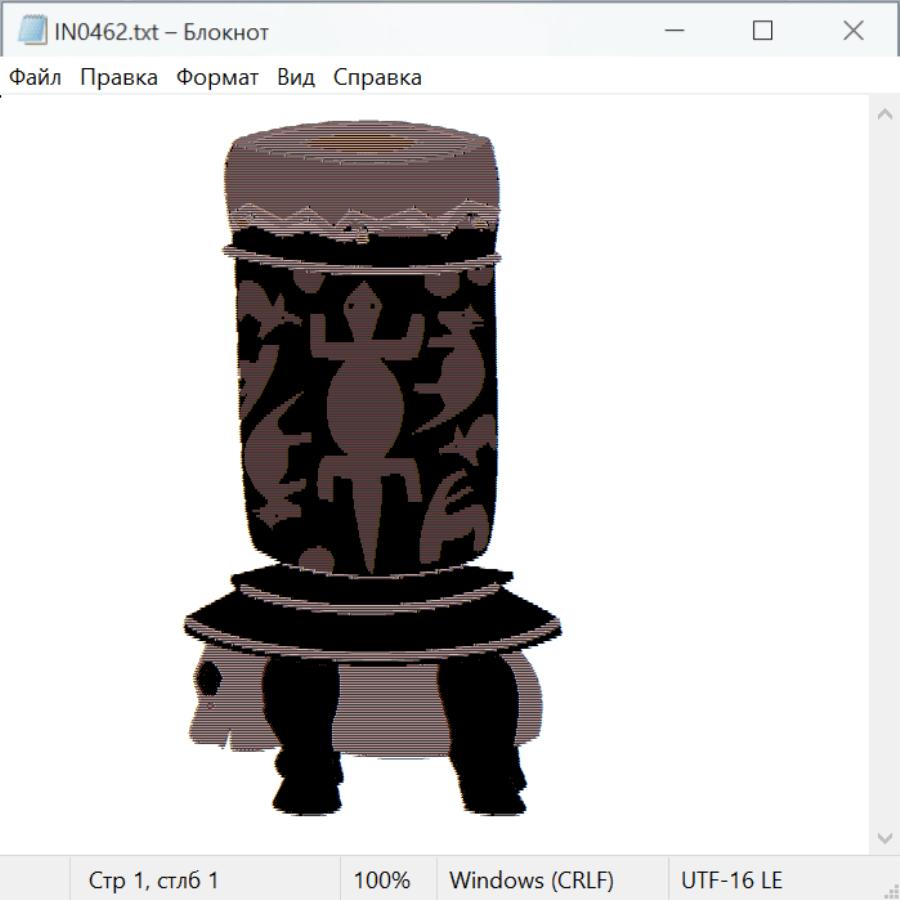Viewport: 900px width, 900px height.
Task: Maximize the Notepad window
Action: 763,31
